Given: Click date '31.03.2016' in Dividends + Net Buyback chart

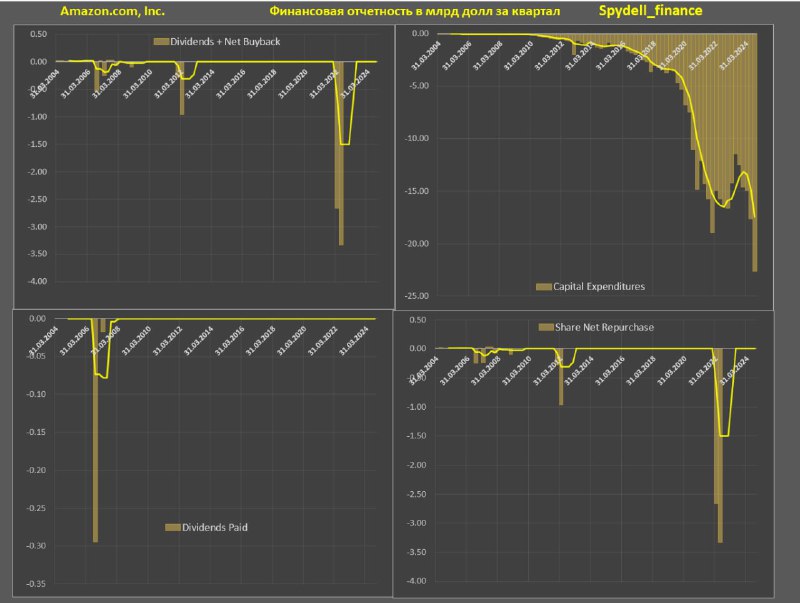Looking at the screenshot, I should [231, 84].
